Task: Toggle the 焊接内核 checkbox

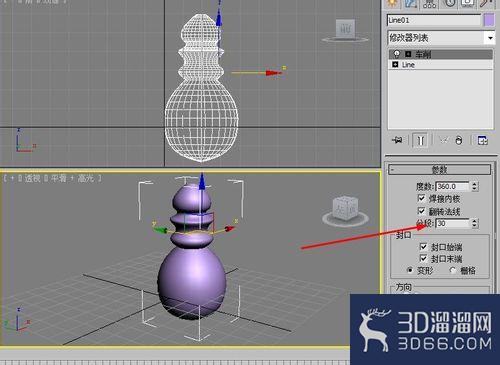Action: coord(421,199)
